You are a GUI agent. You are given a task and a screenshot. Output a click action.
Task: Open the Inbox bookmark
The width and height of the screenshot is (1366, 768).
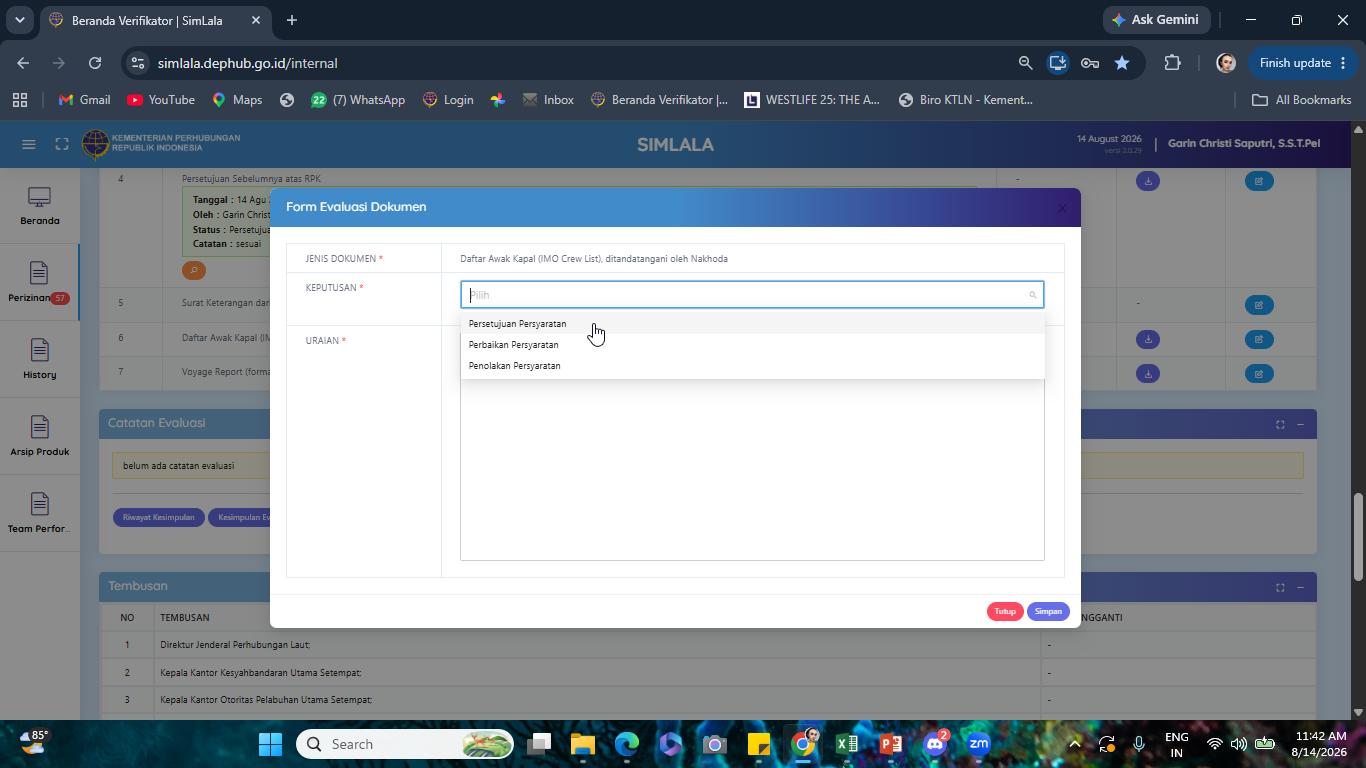coord(548,100)
